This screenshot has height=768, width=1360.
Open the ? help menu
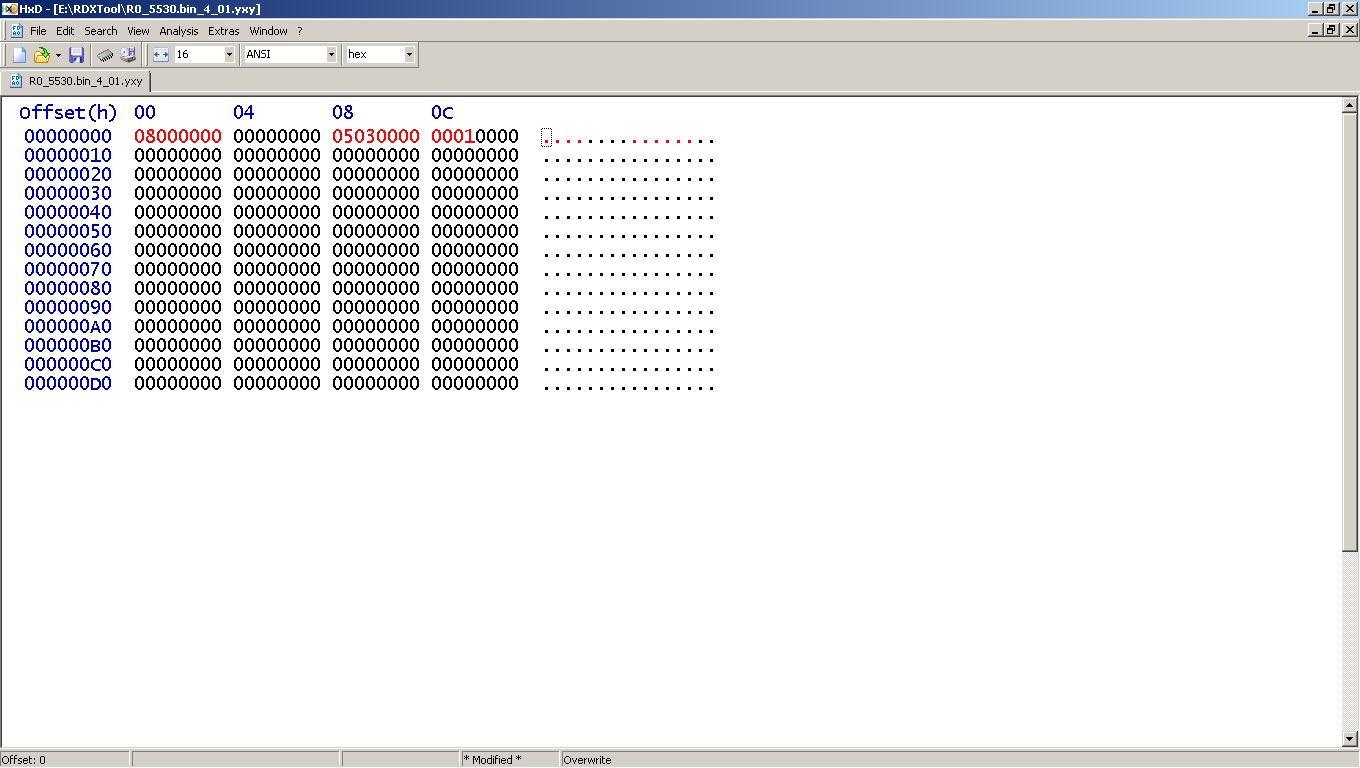[x=299, y=31]
